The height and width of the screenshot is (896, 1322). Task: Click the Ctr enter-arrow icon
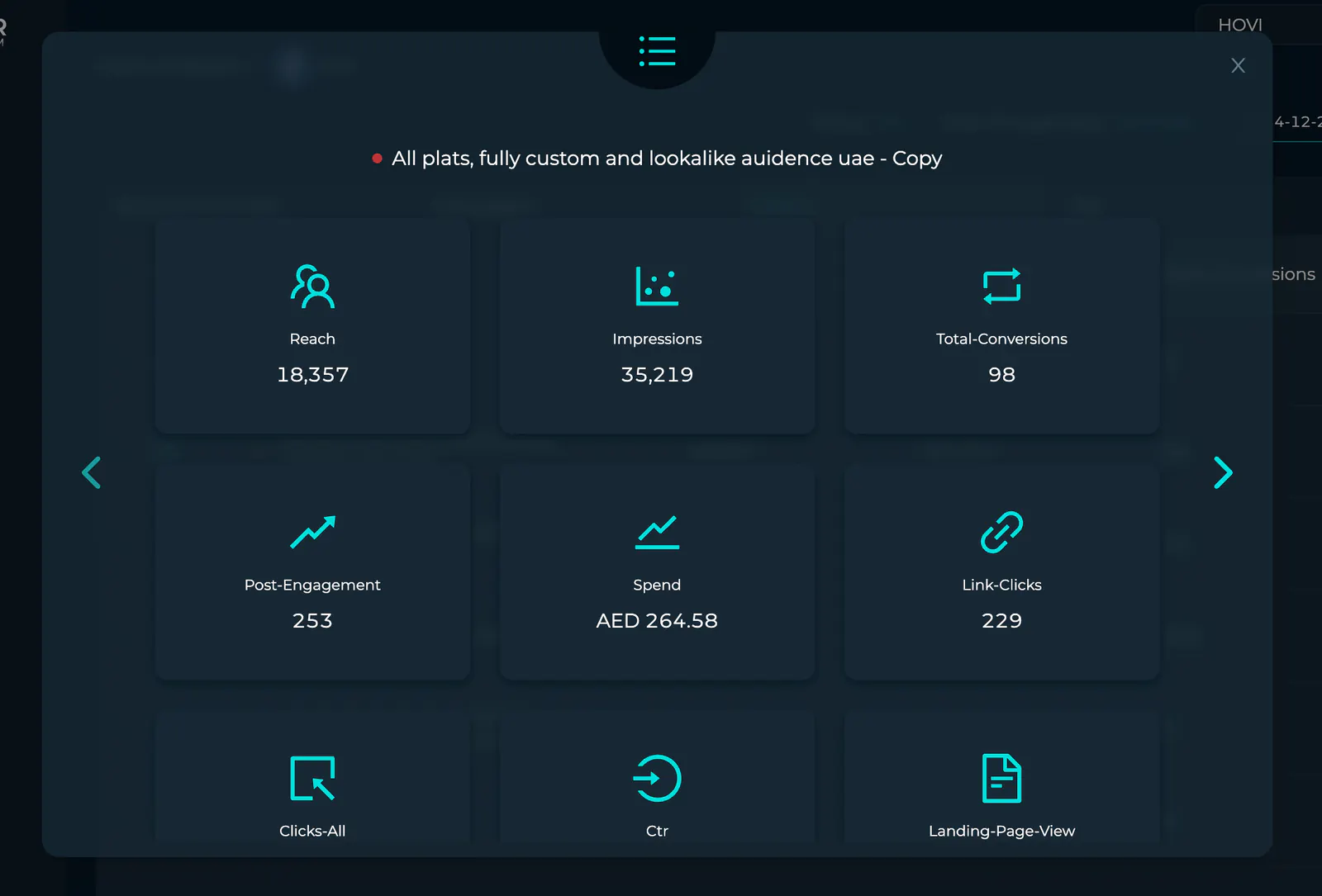click(657, 778)
